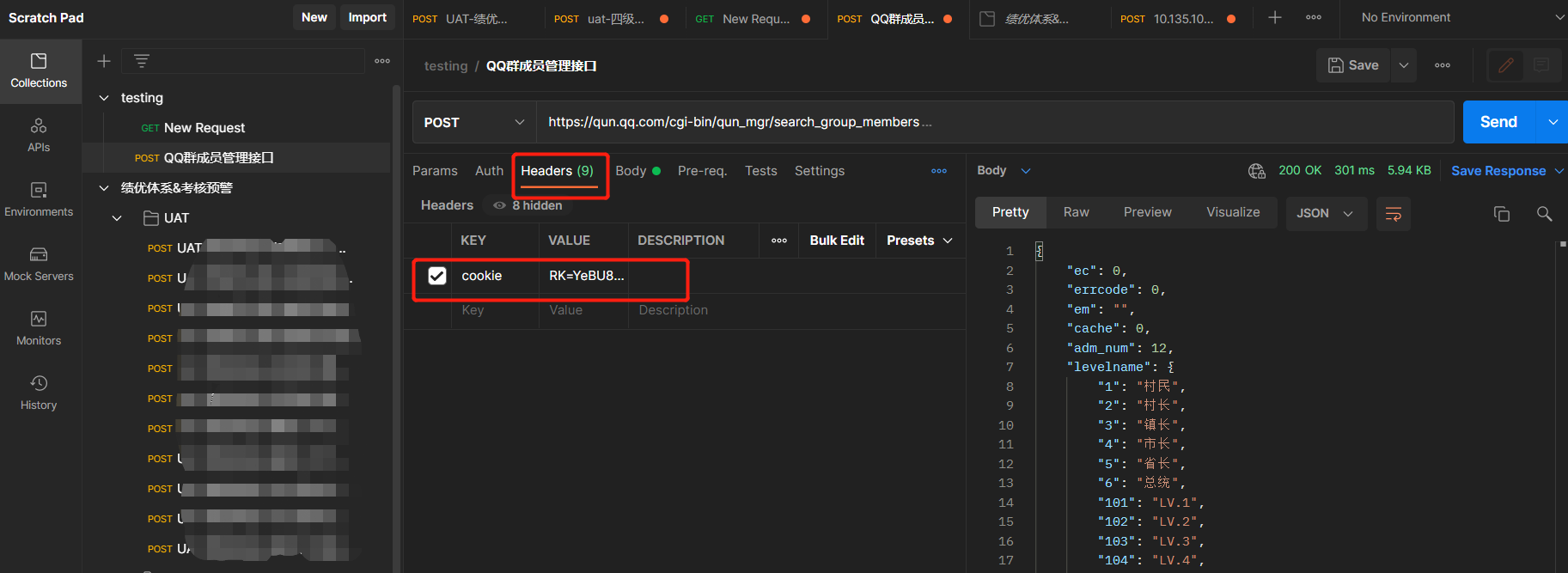The width and height of the screenshot is (1568, 573).
Task: Switch to the Headers (9) tab
Action: (557, 171)
